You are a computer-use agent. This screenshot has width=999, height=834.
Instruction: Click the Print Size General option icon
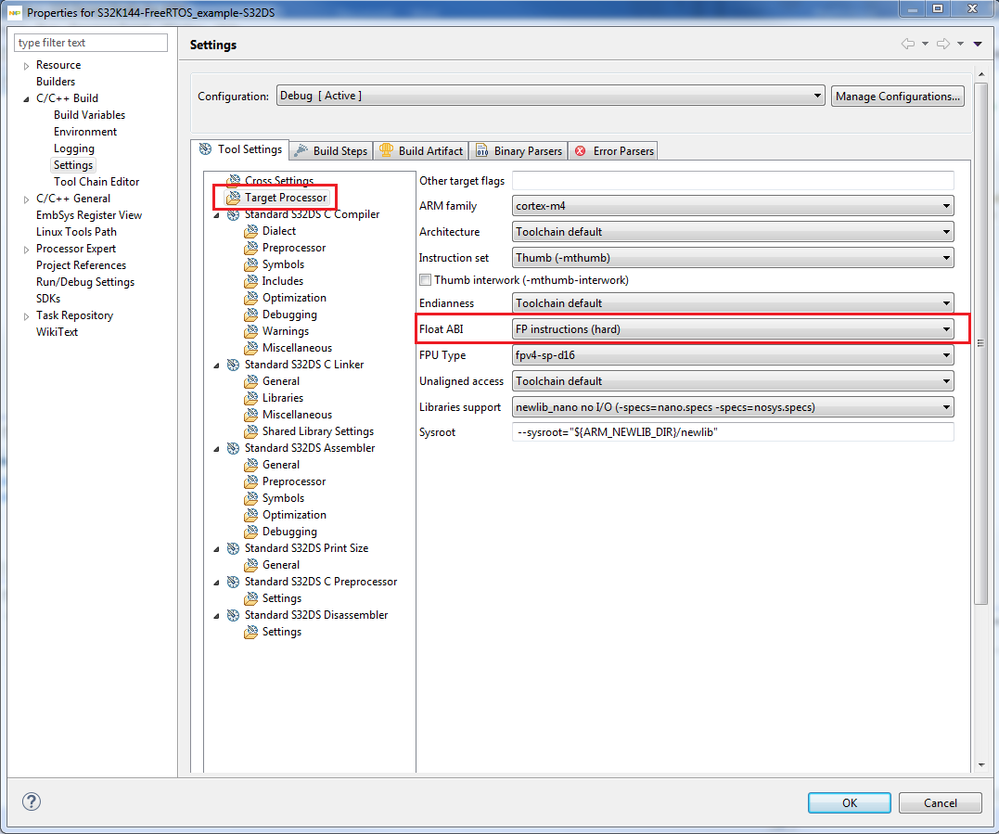tap(251, 564)
